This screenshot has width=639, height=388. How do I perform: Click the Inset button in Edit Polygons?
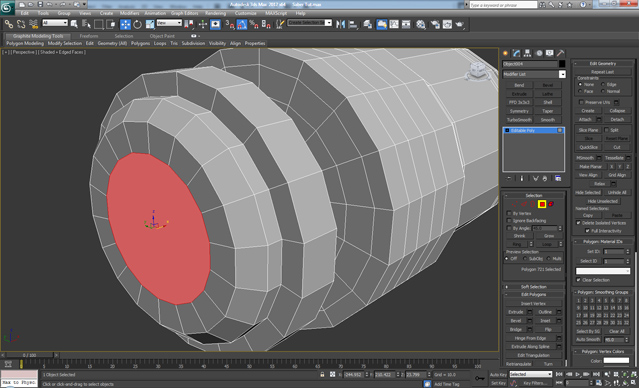pos(545,320)
